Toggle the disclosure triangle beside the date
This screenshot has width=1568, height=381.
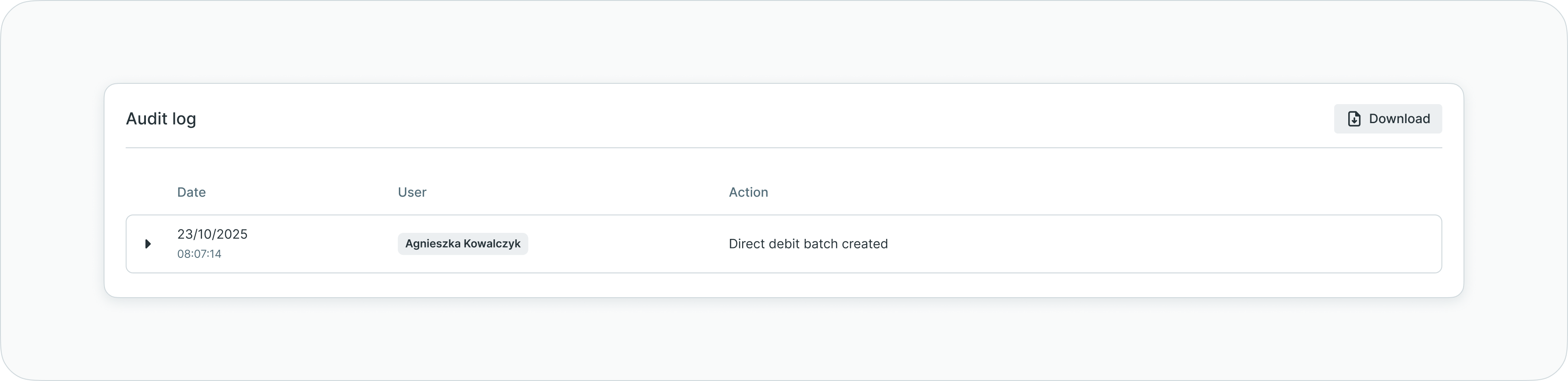click(148, 244)
